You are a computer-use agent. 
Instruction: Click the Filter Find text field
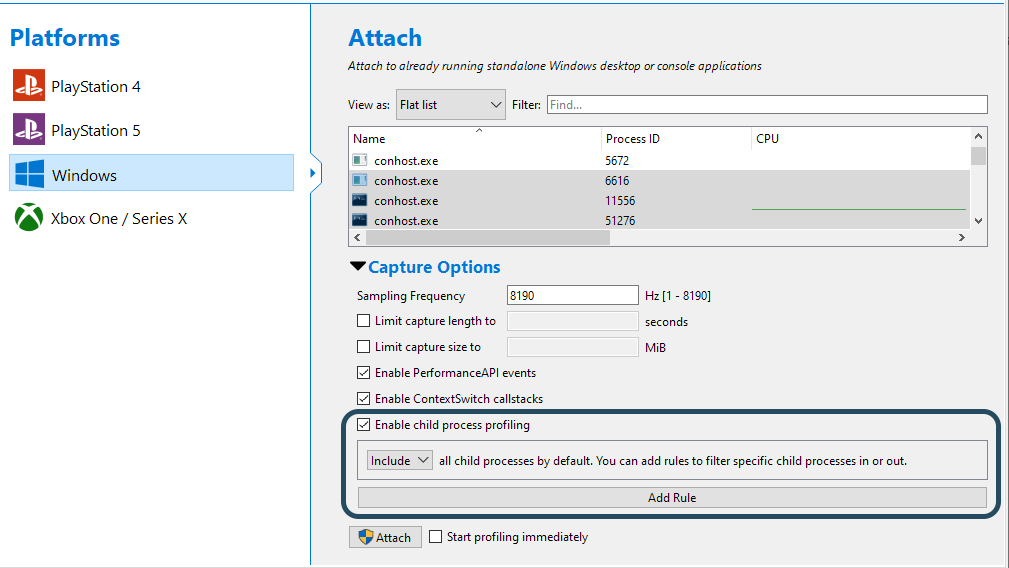pos(766,104)
